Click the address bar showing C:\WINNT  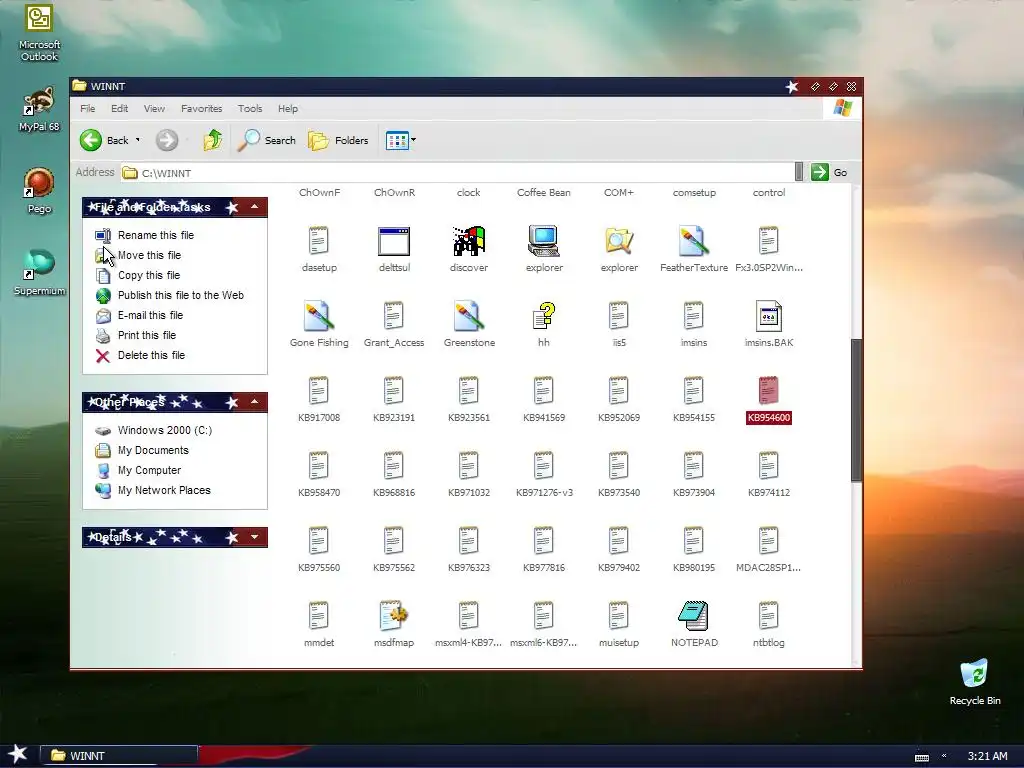[457, 172]
